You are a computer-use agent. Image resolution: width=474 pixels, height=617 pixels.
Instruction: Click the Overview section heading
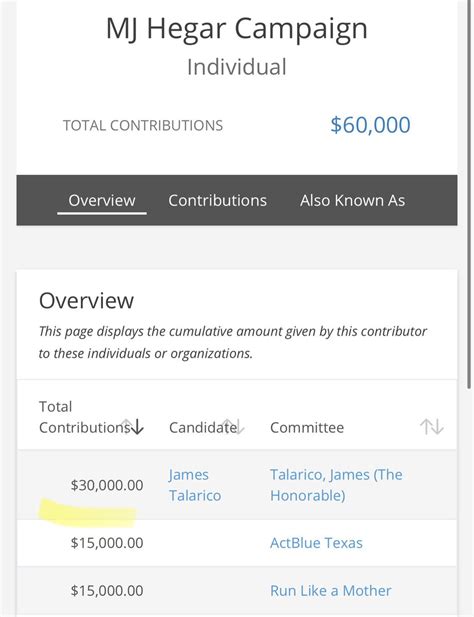pos(87,301)
